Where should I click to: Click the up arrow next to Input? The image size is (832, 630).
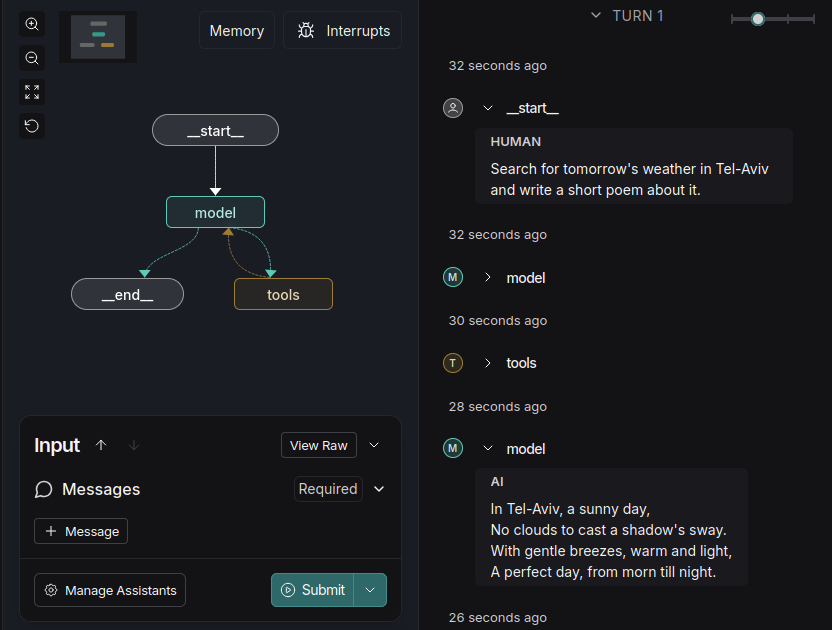coord(101,445)
